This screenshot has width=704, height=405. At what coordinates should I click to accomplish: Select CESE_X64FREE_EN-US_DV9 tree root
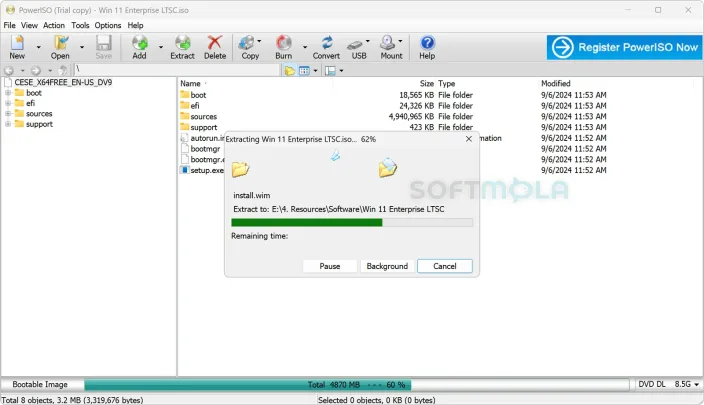(x=63, y=82)
